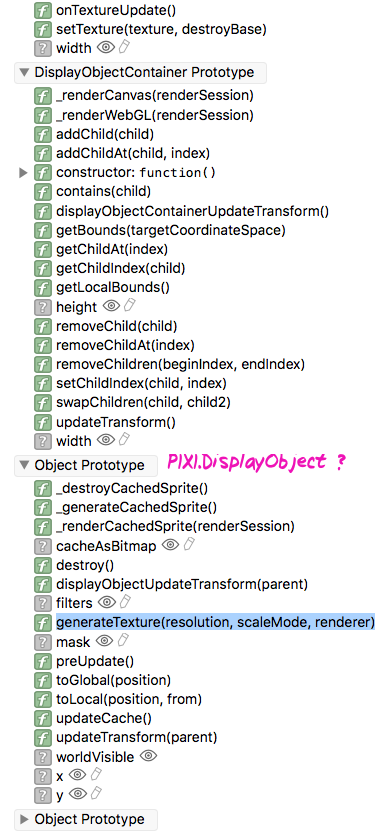Click the question mark icon beside cacheAsBitmap
380x832 pixels.
[41, 546]
